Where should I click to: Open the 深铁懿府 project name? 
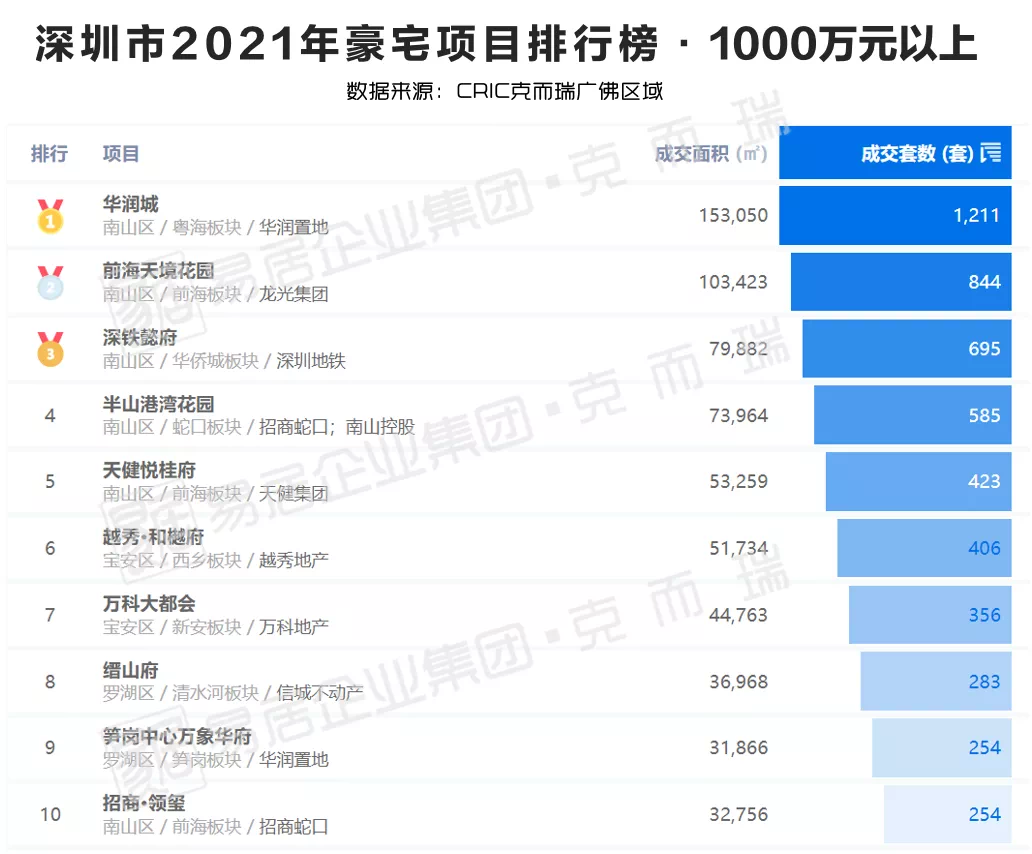(140, 338)
